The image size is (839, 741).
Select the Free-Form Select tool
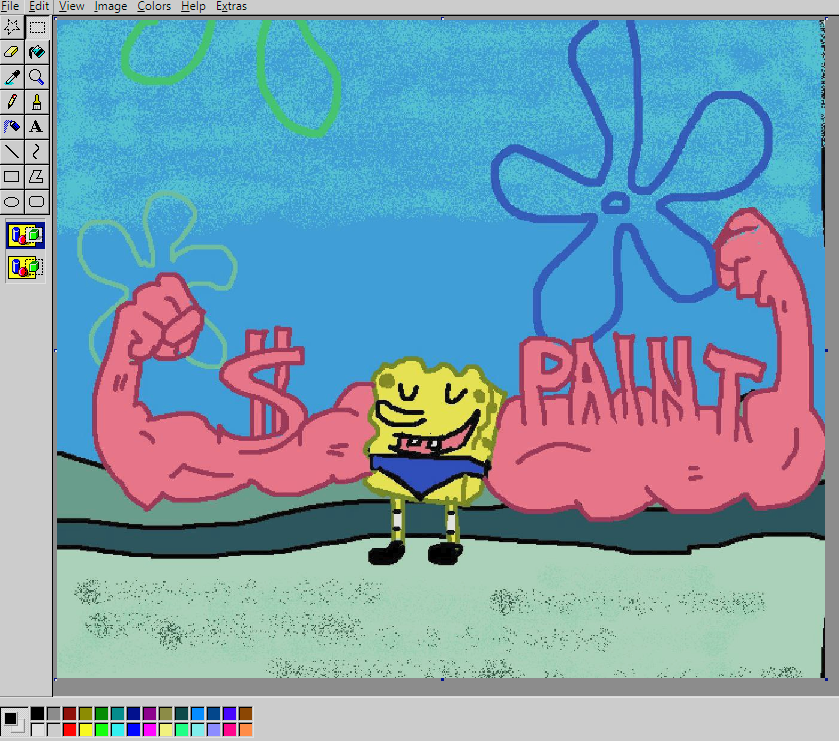tap(12, 28)
